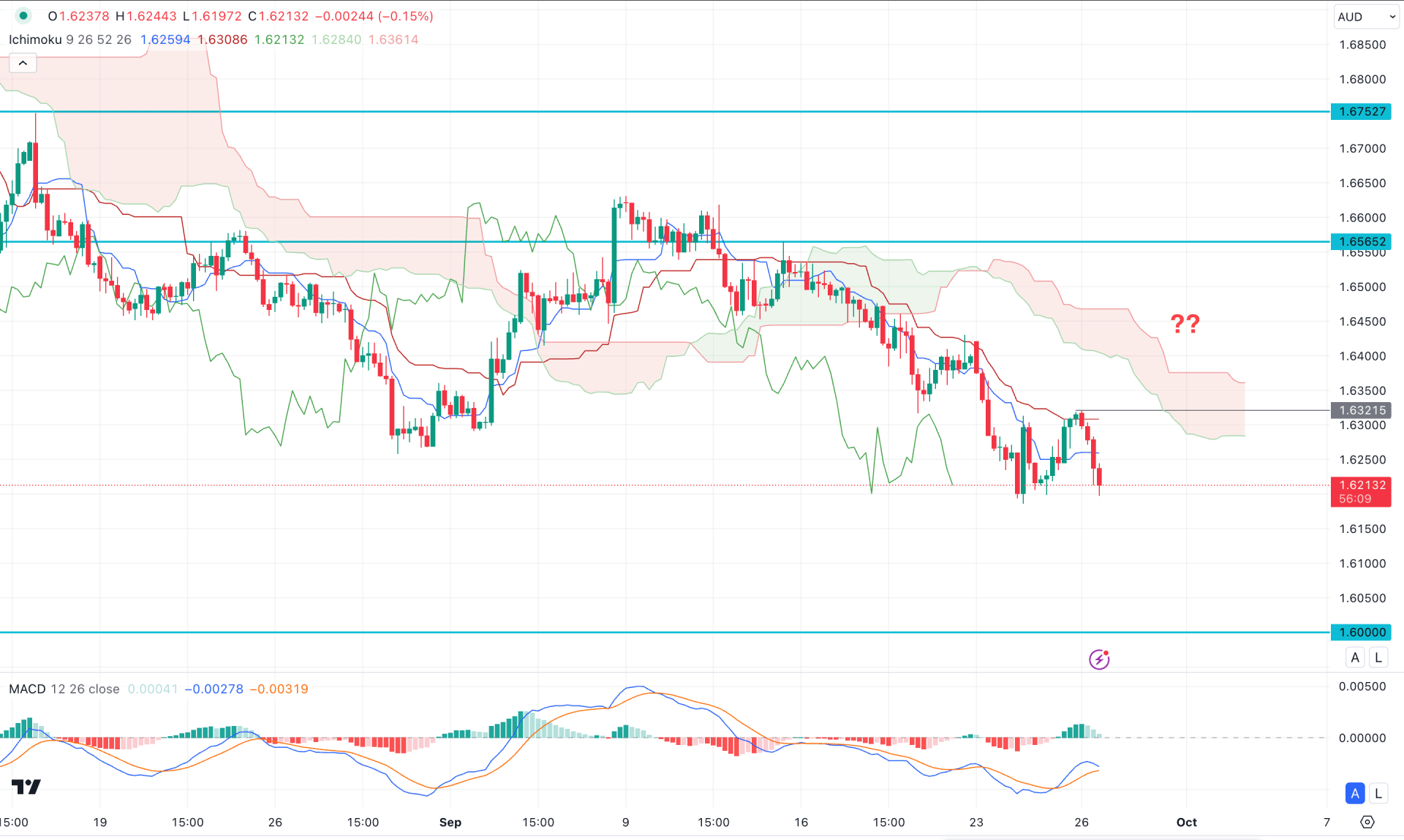The height and width of the screenshot is (840, 1404).
Task: Click the MACD signal value −0.00319
Action: coord(279,689)
